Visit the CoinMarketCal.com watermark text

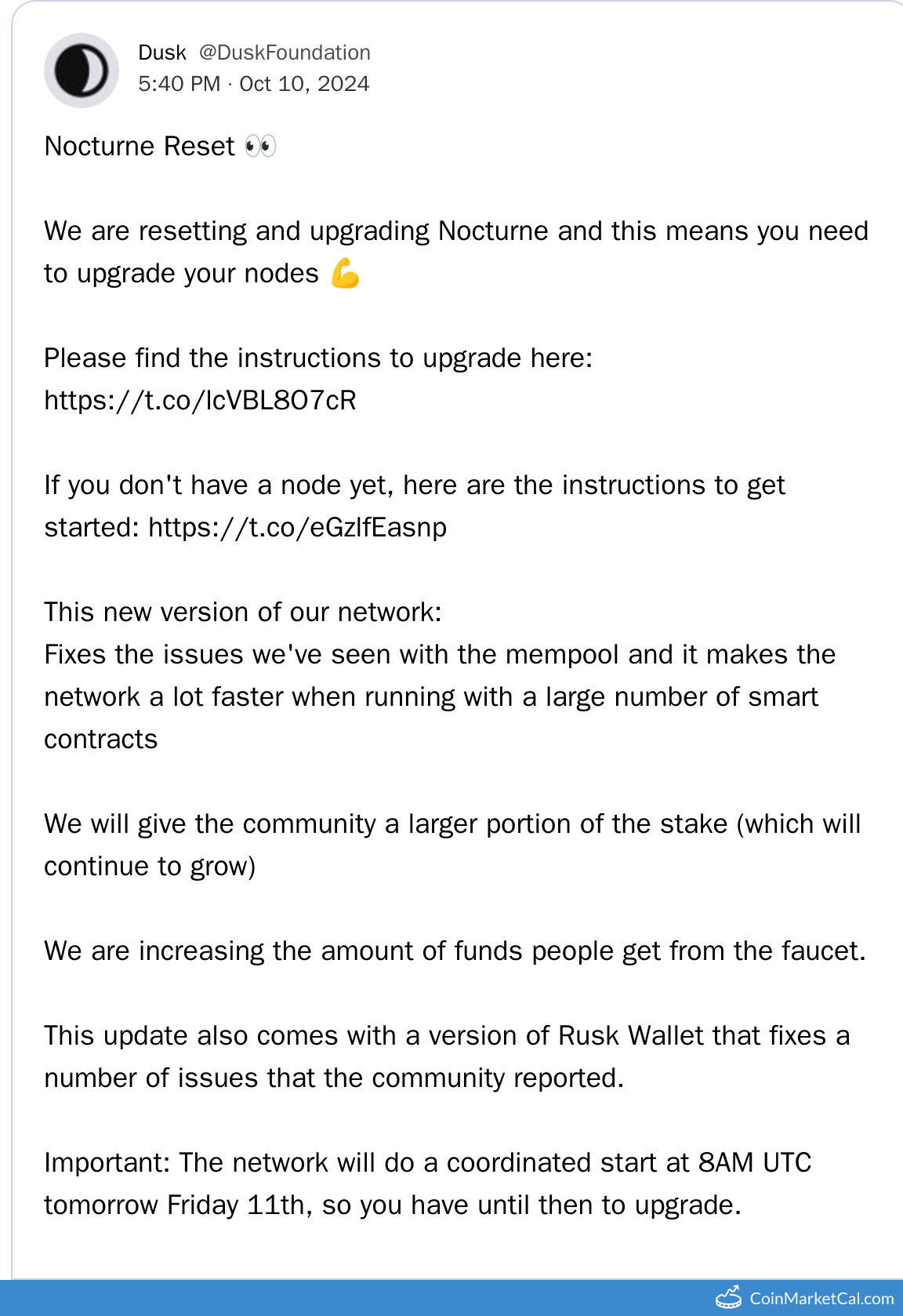(x=821, y=1299)
